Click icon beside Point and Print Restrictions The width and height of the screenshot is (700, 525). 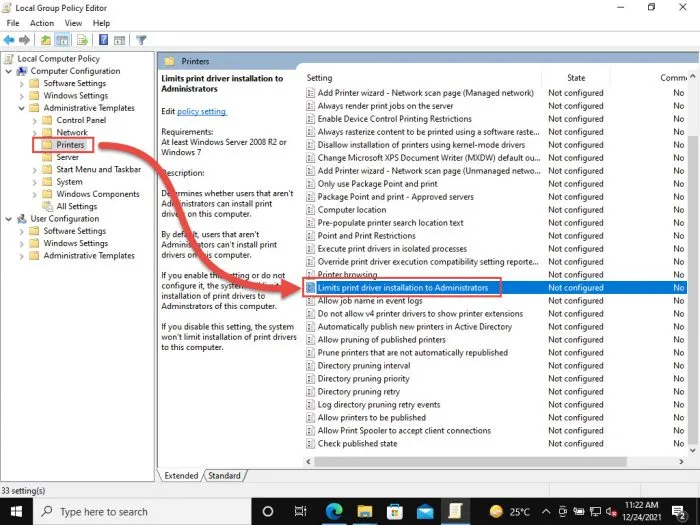pyautogui.click(x=310, y=236)
